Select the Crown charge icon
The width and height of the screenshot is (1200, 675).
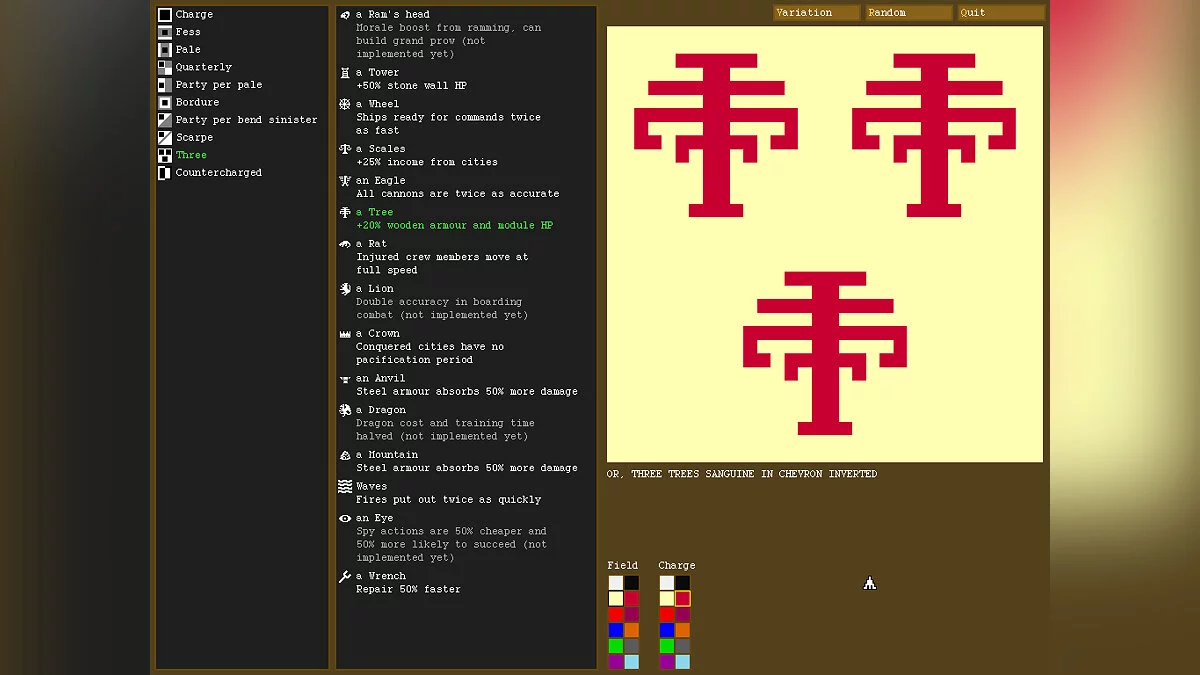(345, 334)
